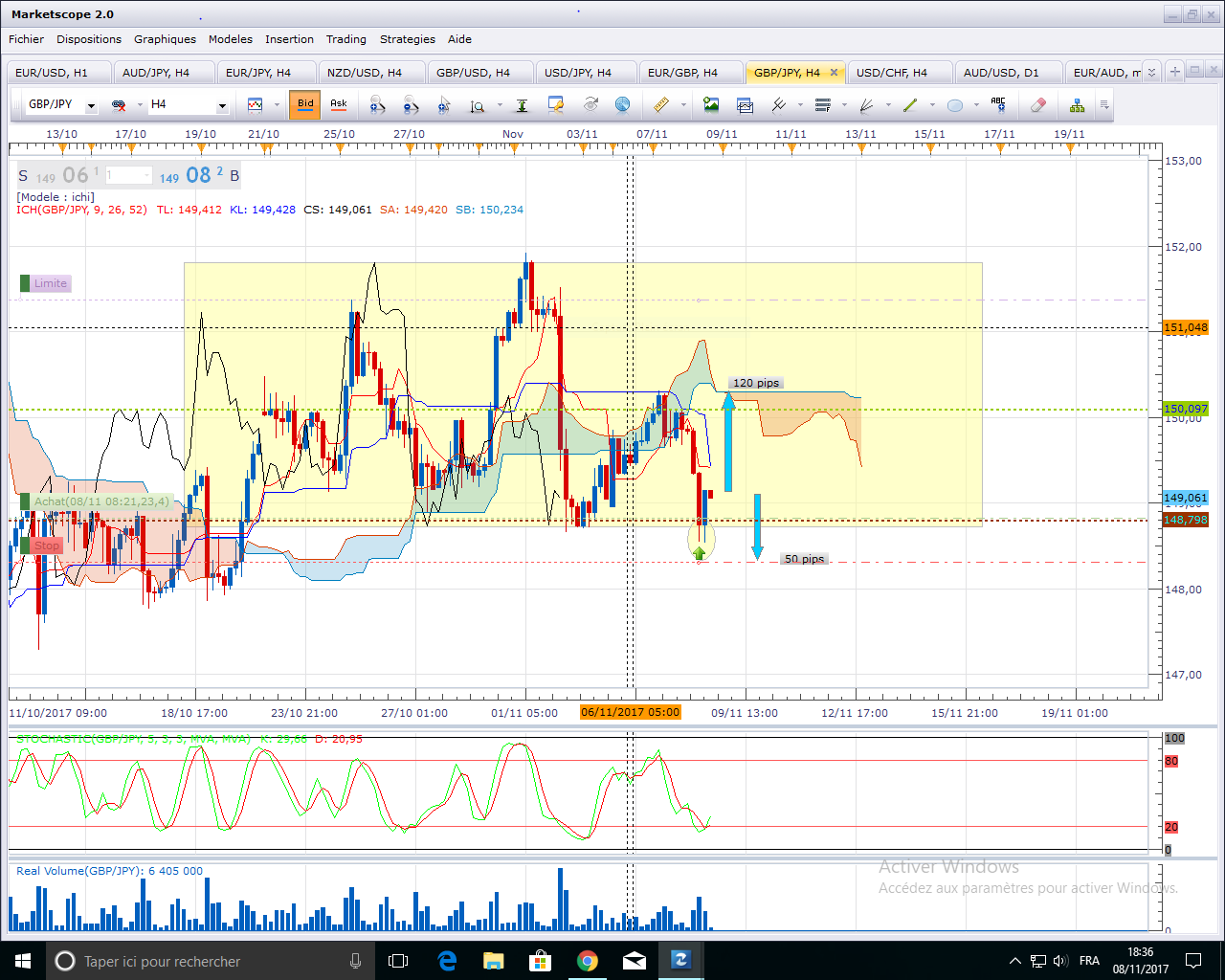This screenshot has width=1225, height=980.
Task: Switch to the EUR/USD, H1 tab
Action: (x=59, y=73)
